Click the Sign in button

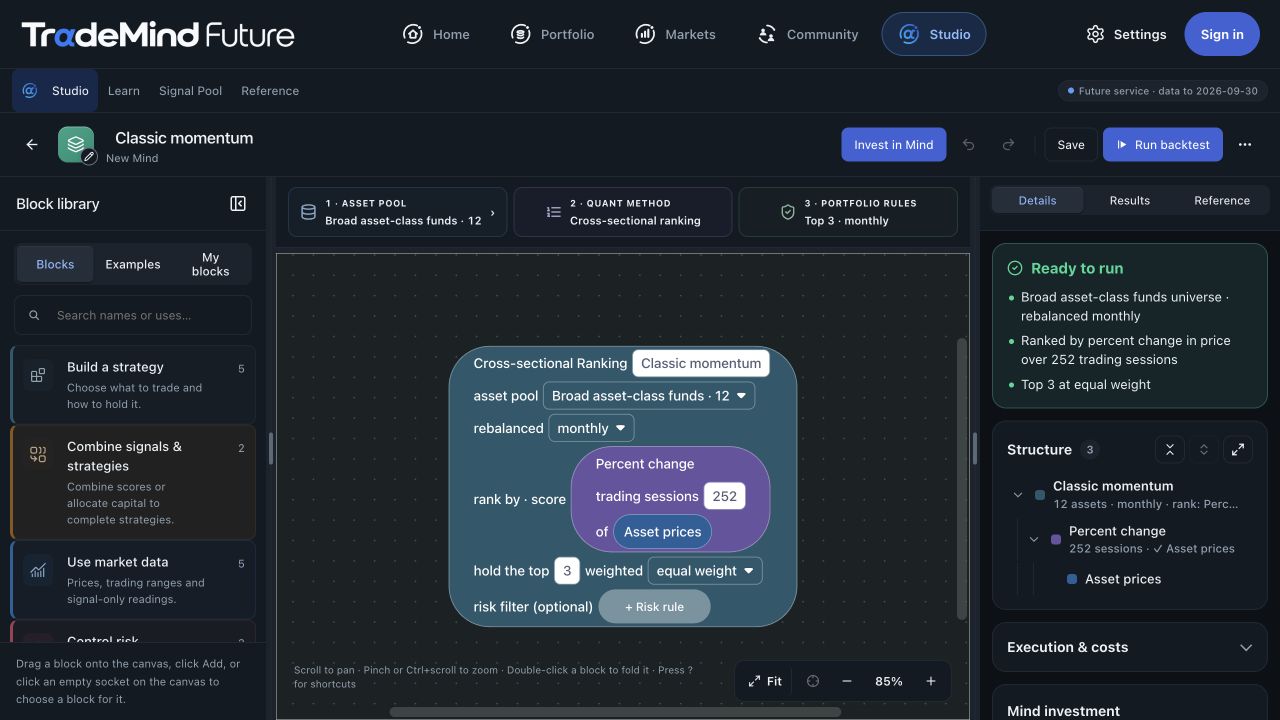coord(1222,34)
